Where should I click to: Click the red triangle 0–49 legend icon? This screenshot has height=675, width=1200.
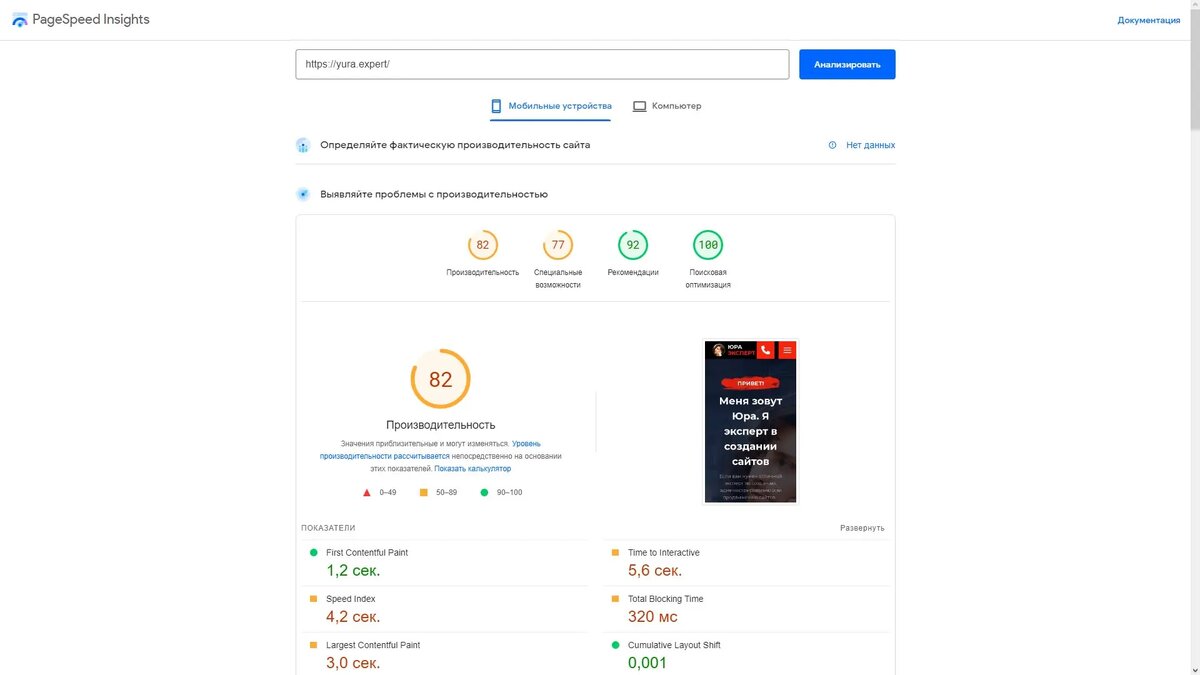coord(367,492)
